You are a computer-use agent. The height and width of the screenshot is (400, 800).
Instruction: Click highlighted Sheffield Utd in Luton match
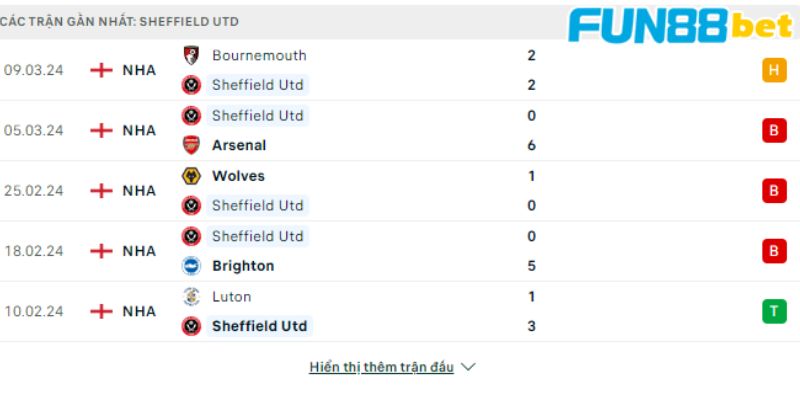pos(259,326)
